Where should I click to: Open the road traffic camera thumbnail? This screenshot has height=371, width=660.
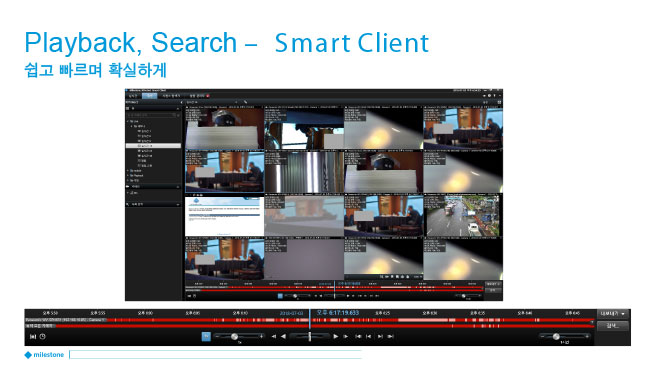[x=463, y=215]
